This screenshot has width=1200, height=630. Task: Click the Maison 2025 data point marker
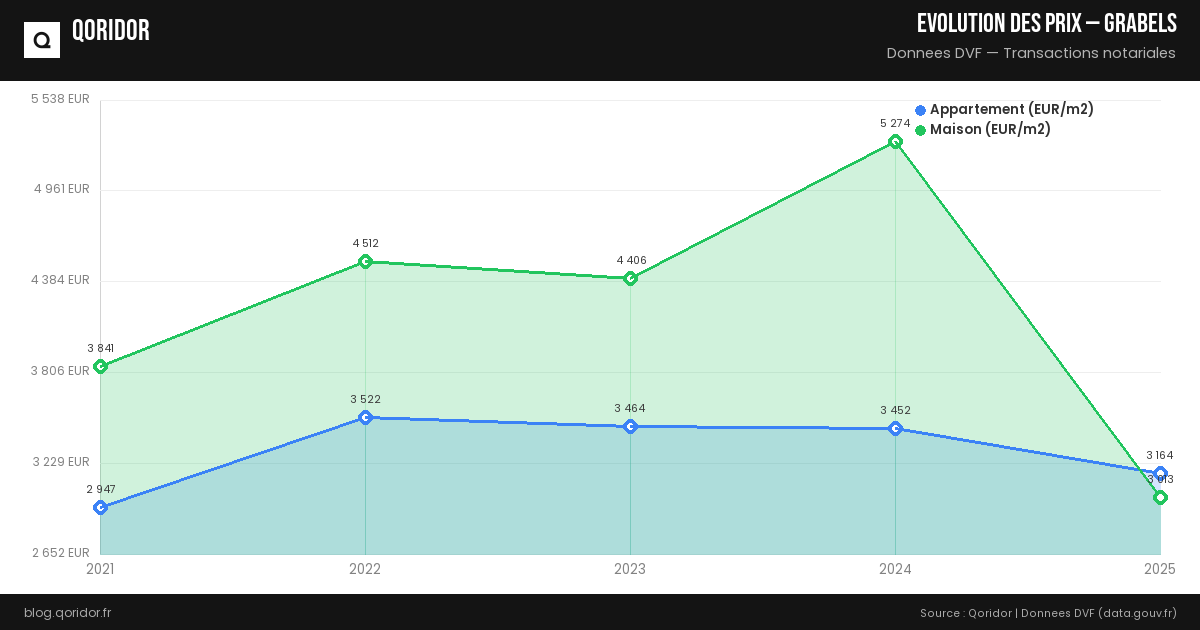[1160, 498]
